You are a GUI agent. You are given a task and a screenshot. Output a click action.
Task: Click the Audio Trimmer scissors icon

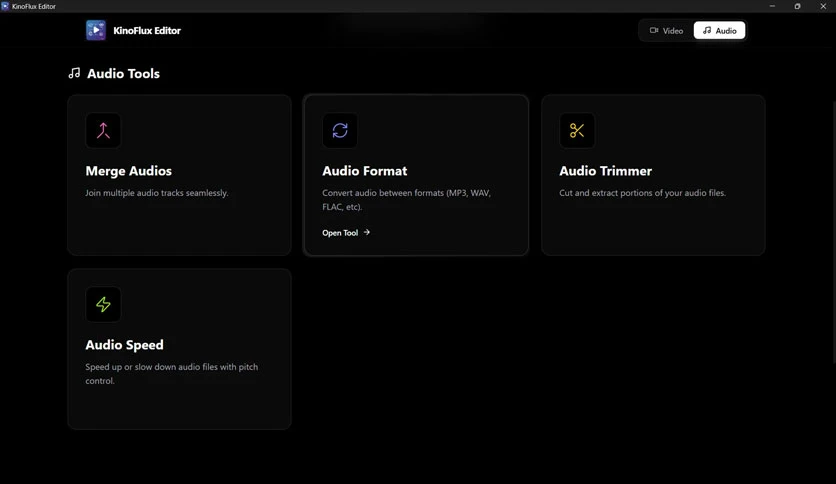(577, 131)
